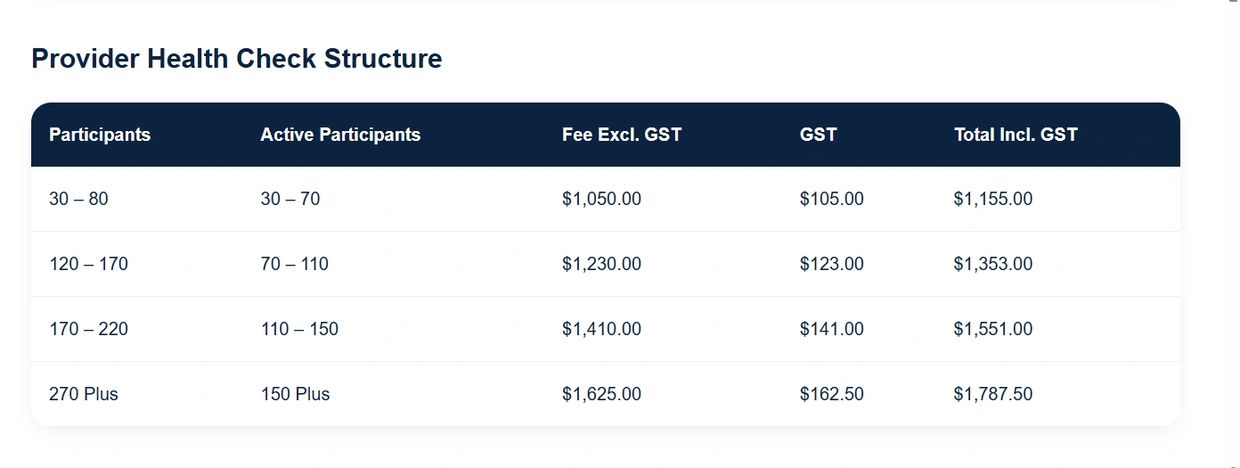
Task: Select the 30 – 70 active participants cell
Action: pos(290,199)
